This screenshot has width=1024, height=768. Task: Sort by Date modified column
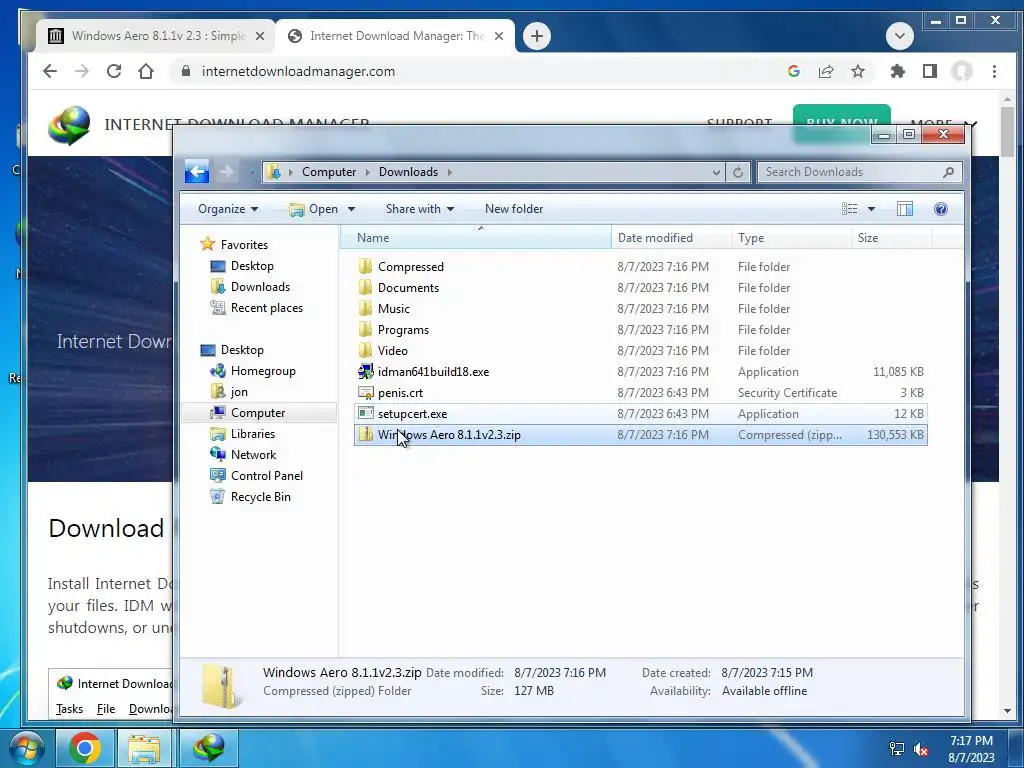pyautogui.click(x=671, y=238)
